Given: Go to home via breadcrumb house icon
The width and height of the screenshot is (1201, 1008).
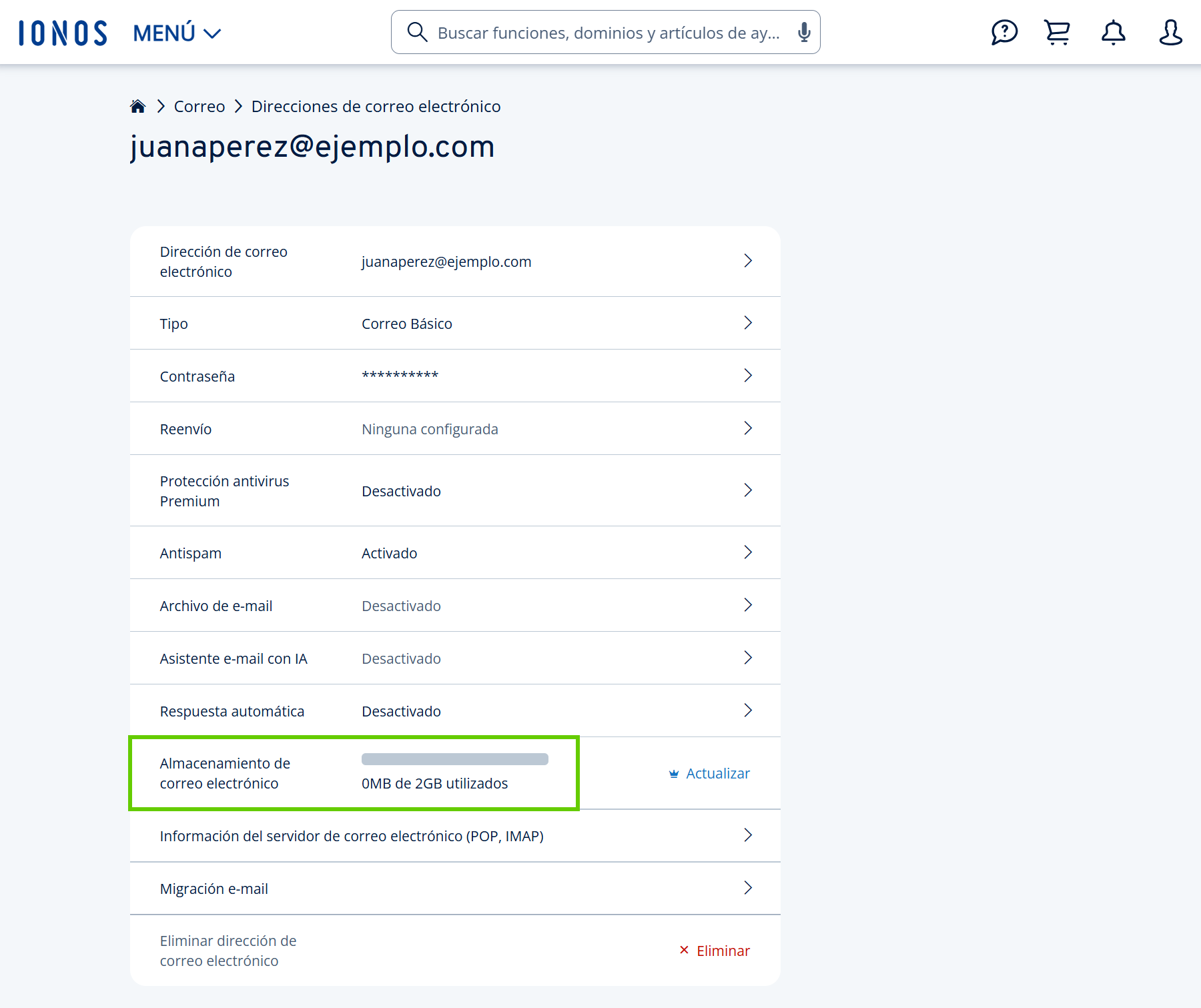Looking at the screenshot, I should [x=138, y=107].
